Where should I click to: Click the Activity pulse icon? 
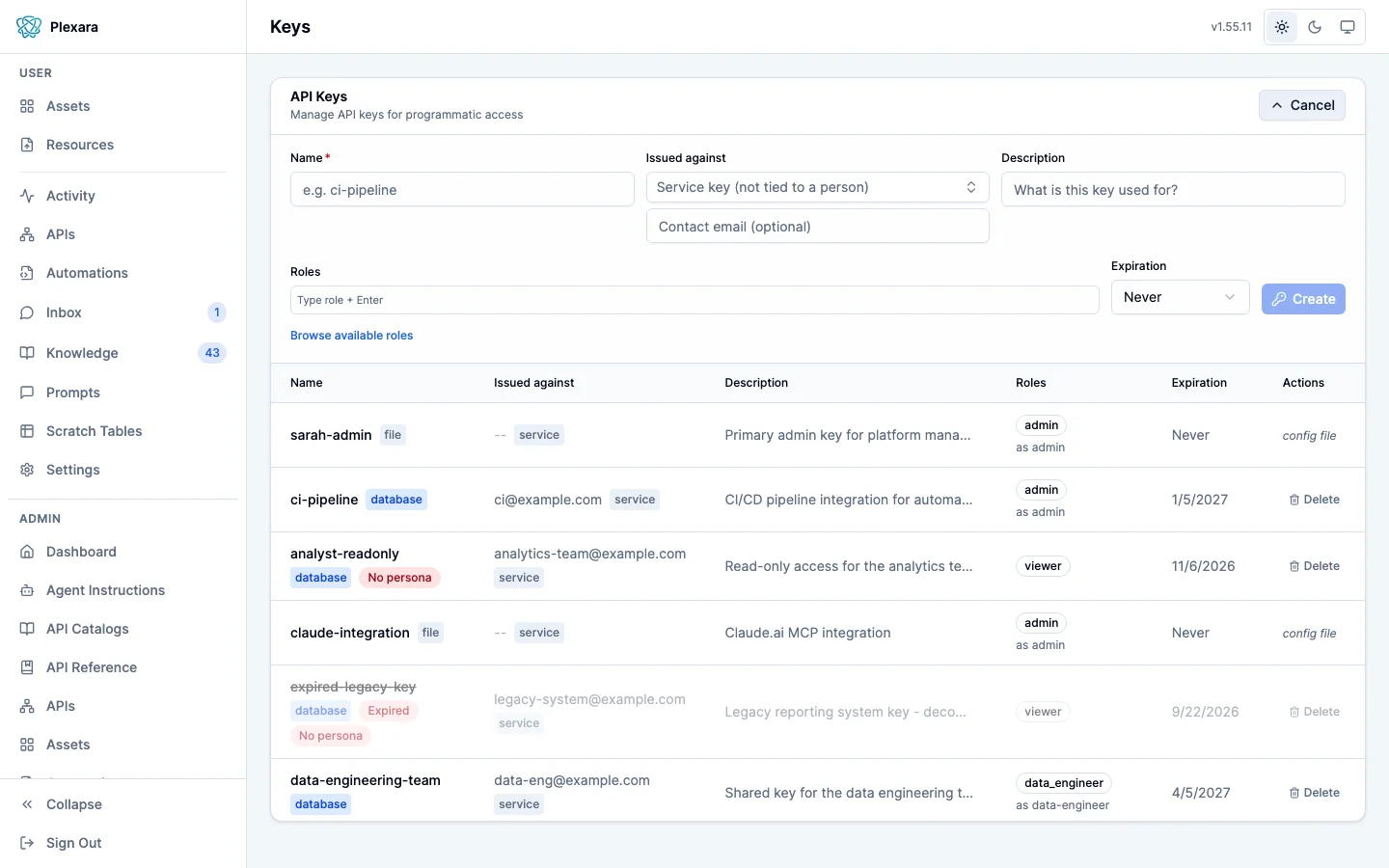tap(27, 196)
